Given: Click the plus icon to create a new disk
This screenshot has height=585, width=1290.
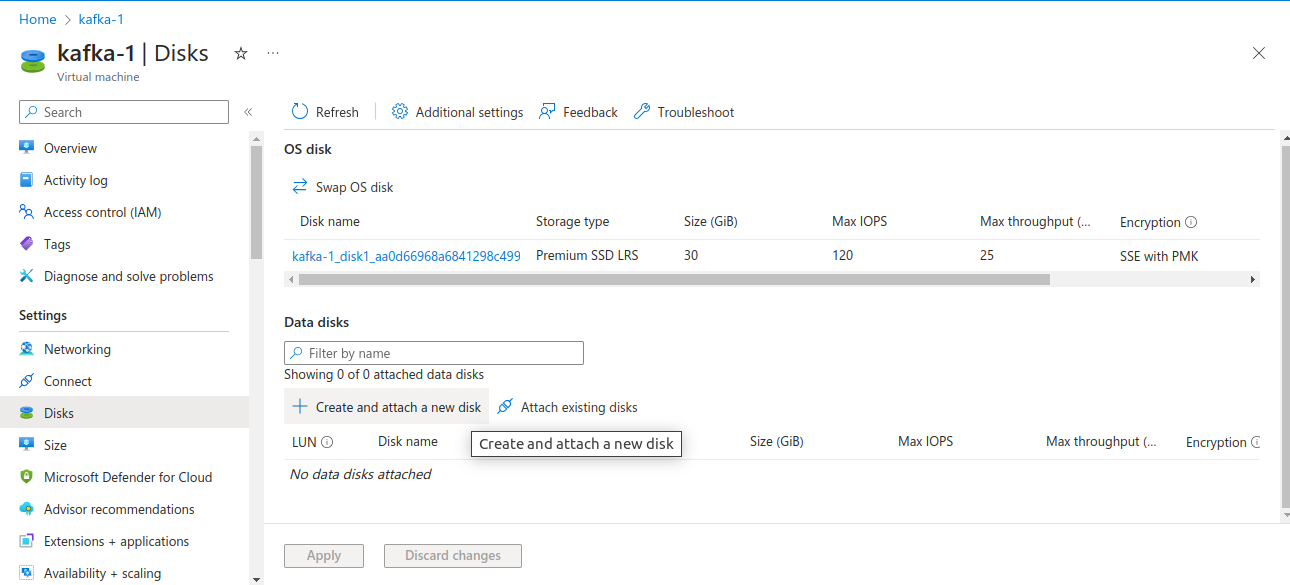Looking at the screenshot, I should [300, 406].
